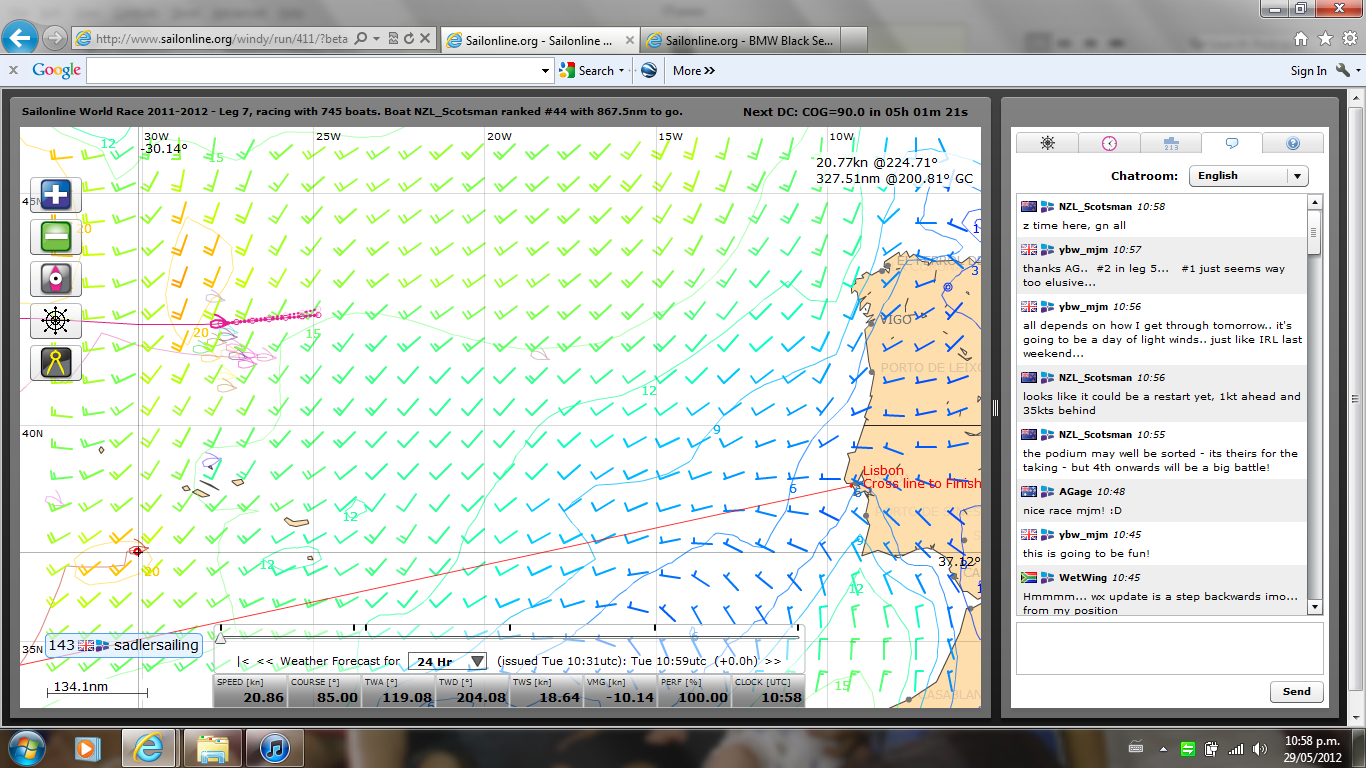Click the SPEED readout cell
Viewport: 1366px width, 768px height.
(x=250, y=690)
